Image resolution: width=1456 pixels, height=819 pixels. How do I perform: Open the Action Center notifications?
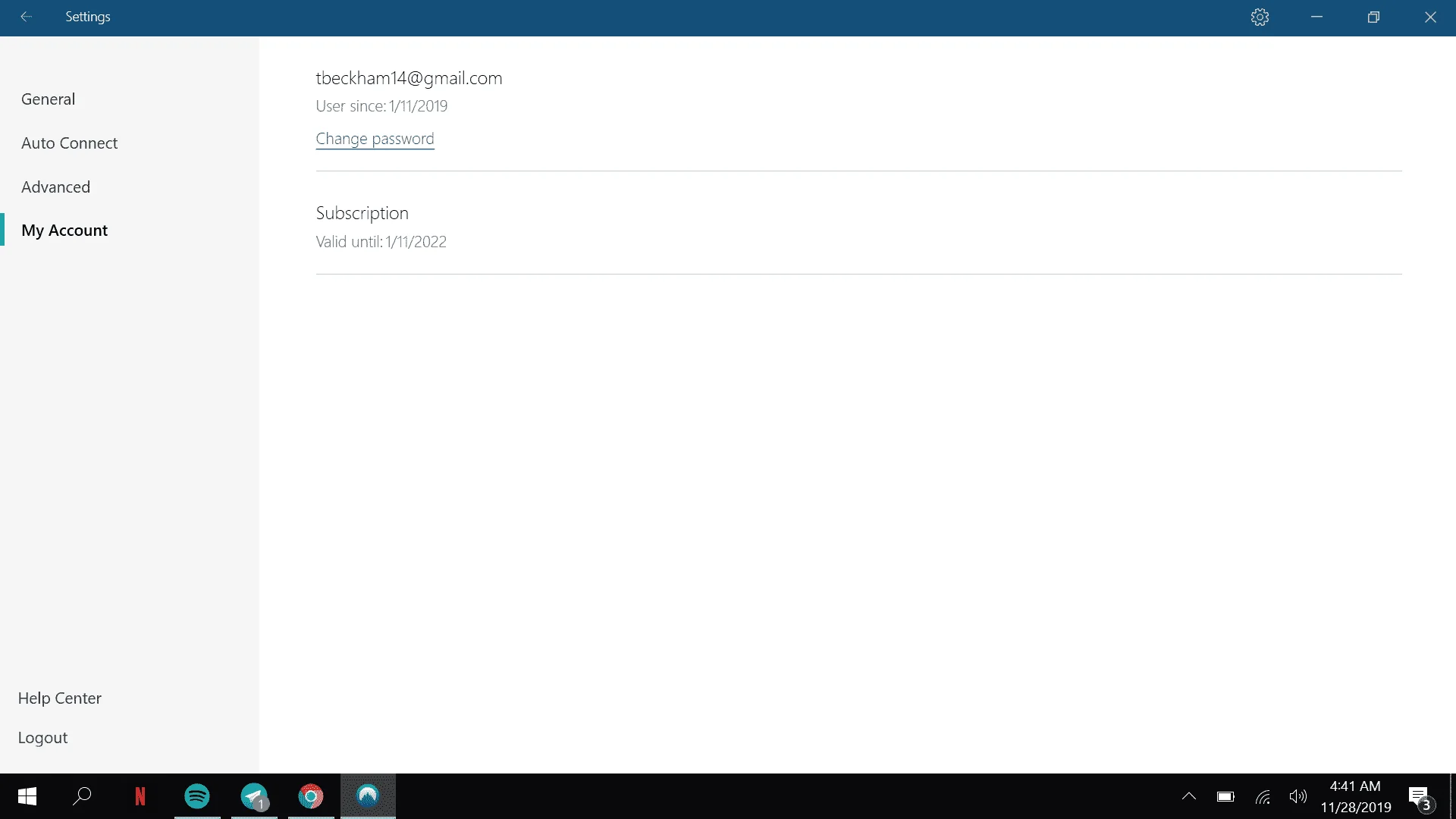[x=1421, y=798]
